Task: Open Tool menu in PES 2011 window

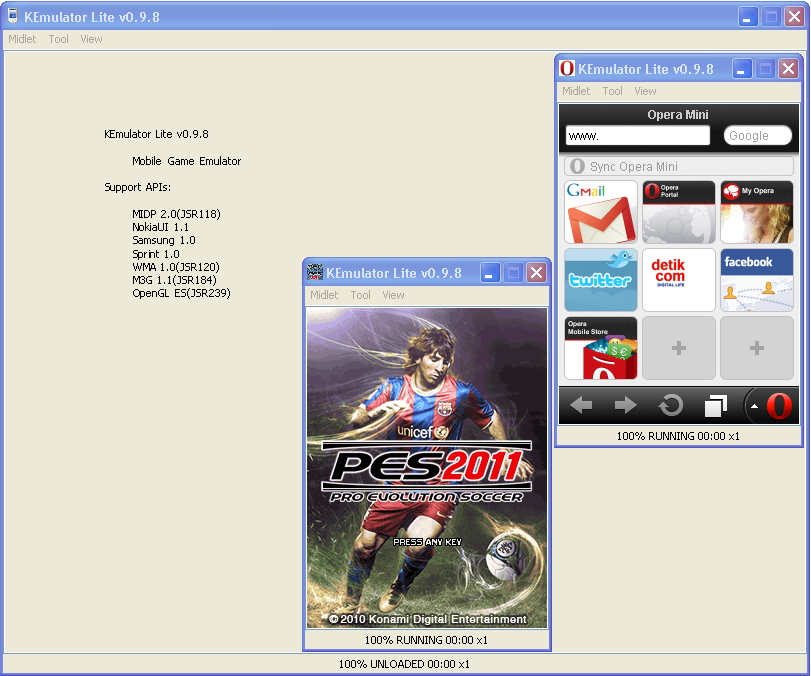Action: (361, 295)
